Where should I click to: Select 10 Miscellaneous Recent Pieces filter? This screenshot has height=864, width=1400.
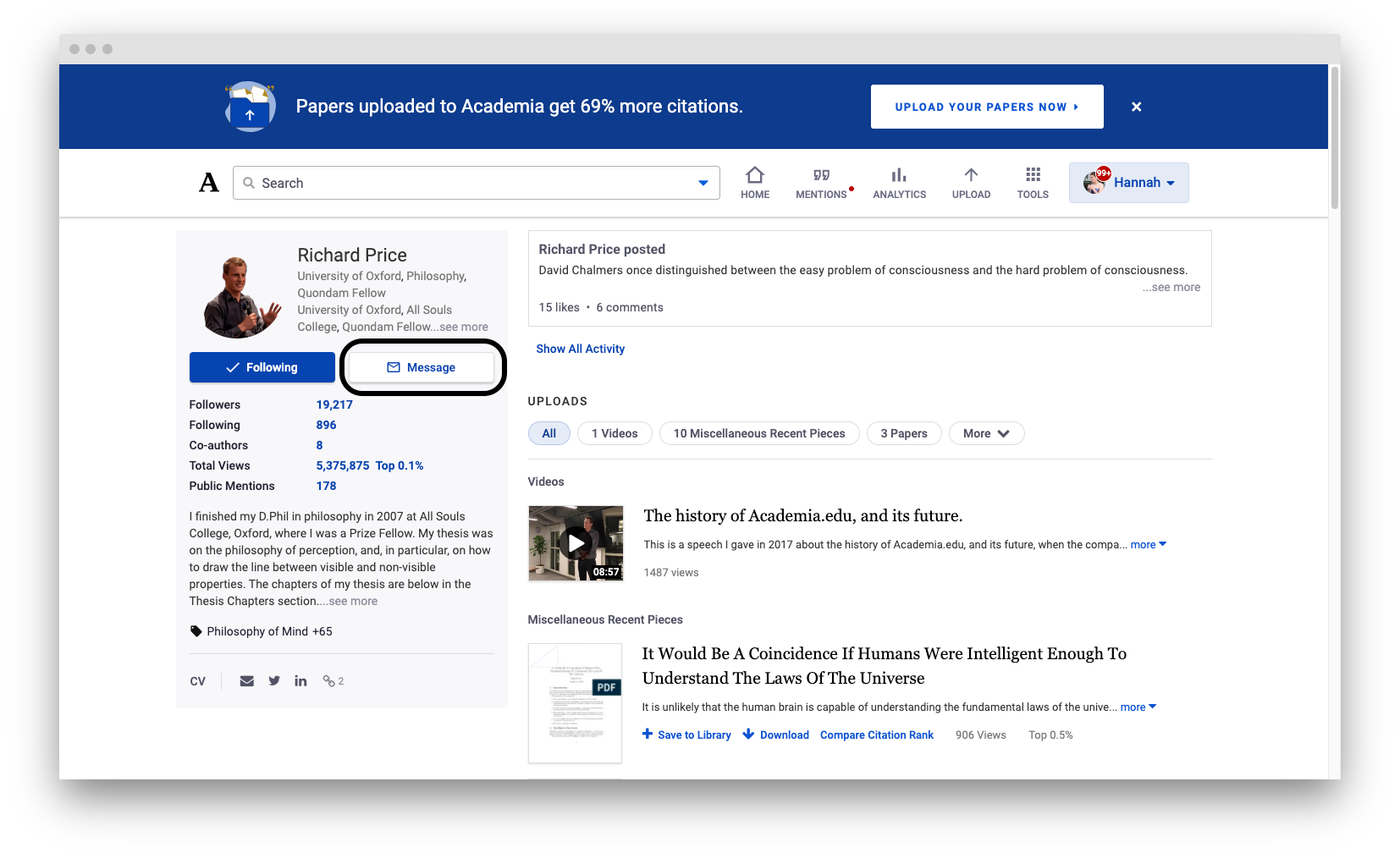[x=759, y=433]
